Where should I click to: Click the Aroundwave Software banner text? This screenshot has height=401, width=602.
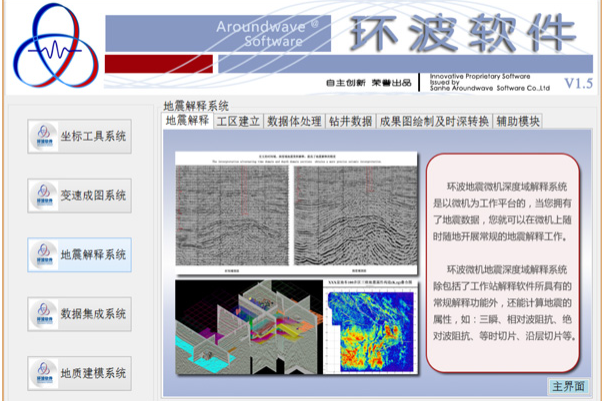[268, 34]
